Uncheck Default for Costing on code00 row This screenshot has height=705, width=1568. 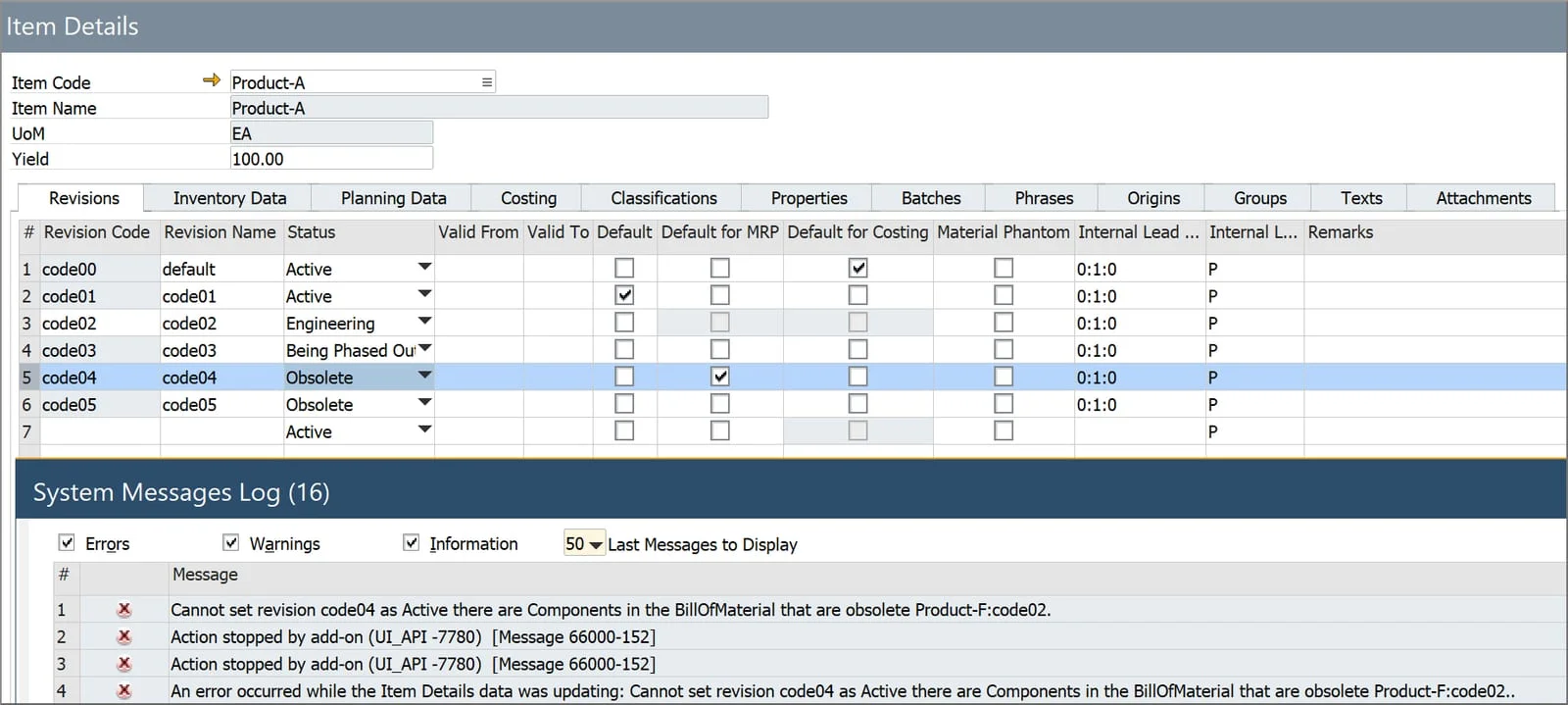click(x=857, y=268)
